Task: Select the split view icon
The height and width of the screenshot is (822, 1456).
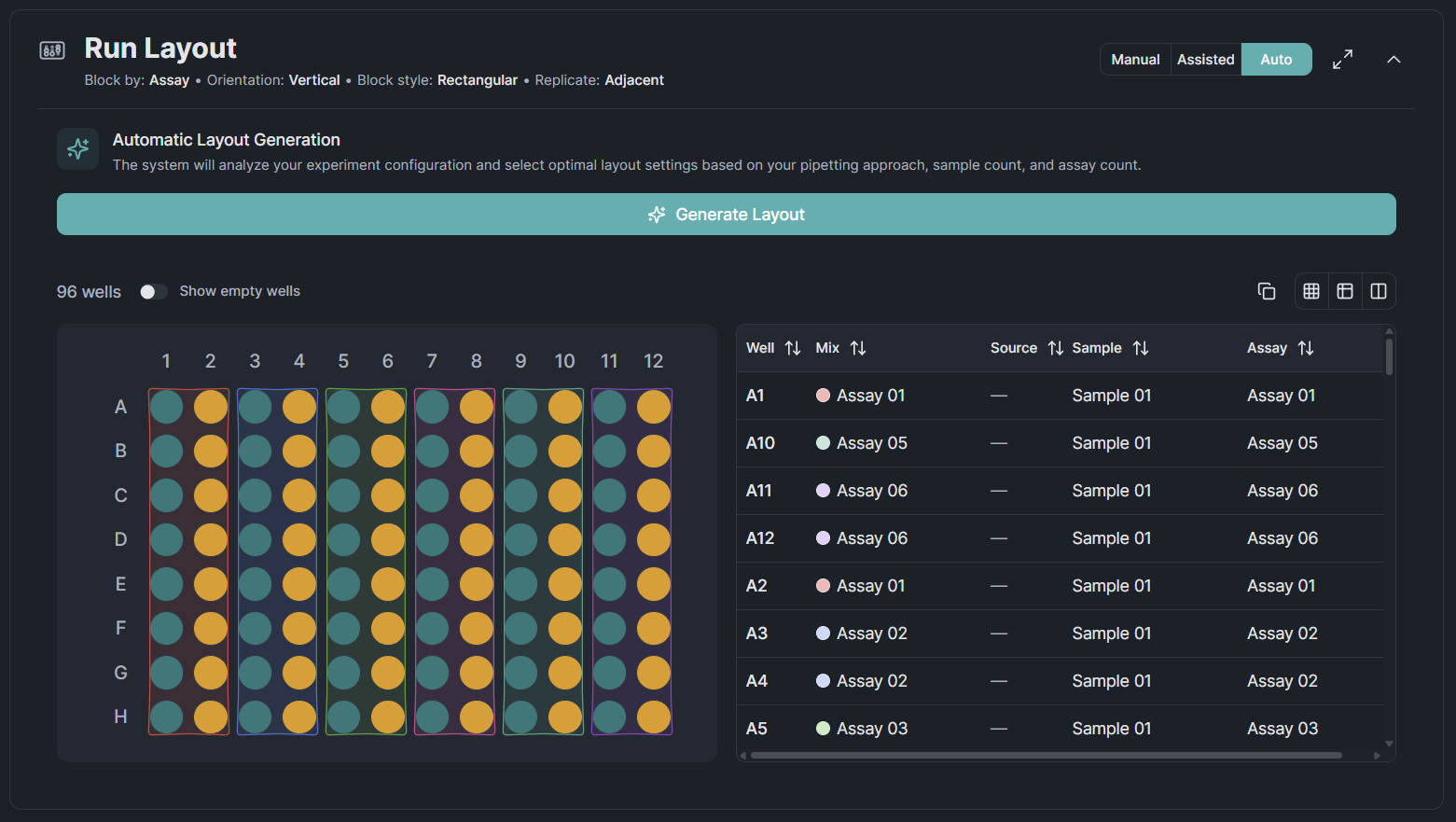Action: tap(1379, 290)
